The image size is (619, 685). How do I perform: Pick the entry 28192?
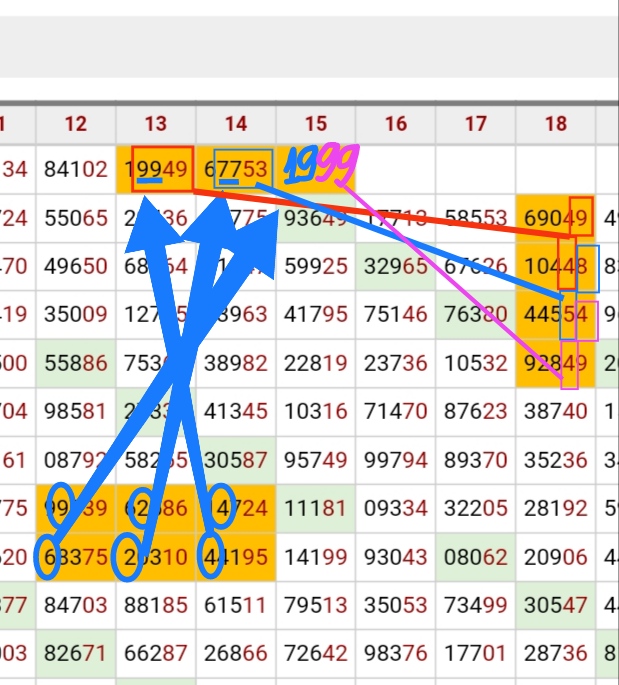pos(556,509)
